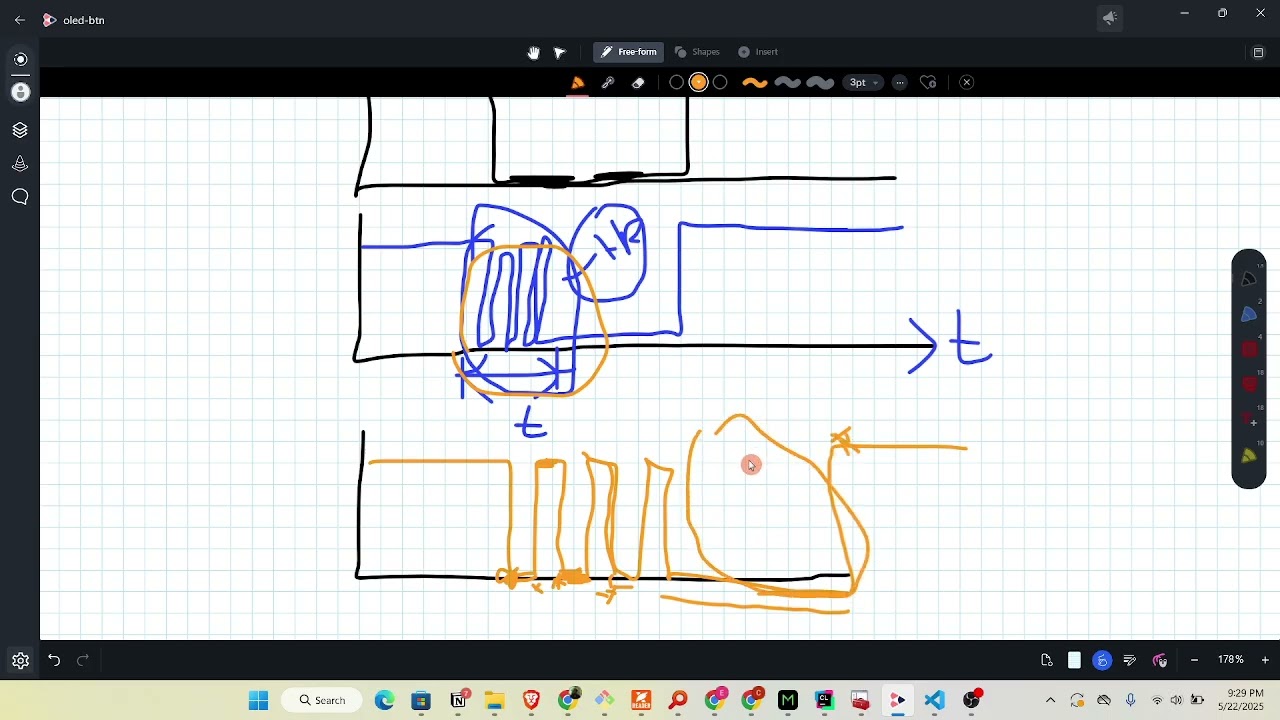Open more pen options ellipsis
The image size is (1280, 720).
900,83
